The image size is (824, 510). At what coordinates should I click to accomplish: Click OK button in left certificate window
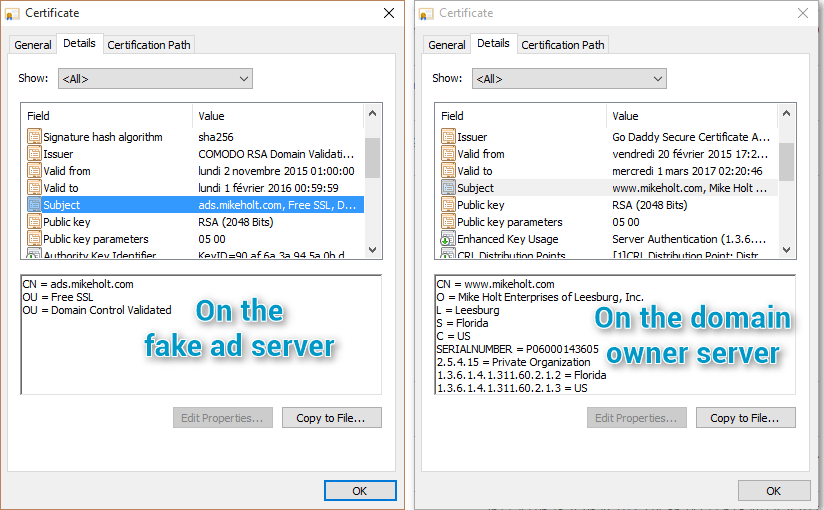pyautogui.click(x=360, y=491)
